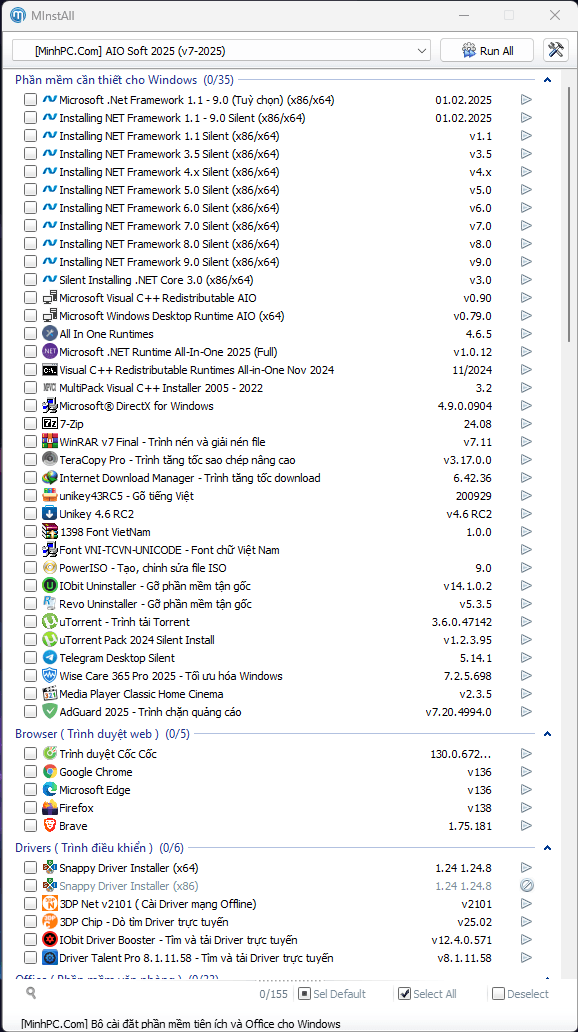Click the disabled icon for Snappy Driver Installer (x86)
The image size is (578, 1032).
pos(526,886)
